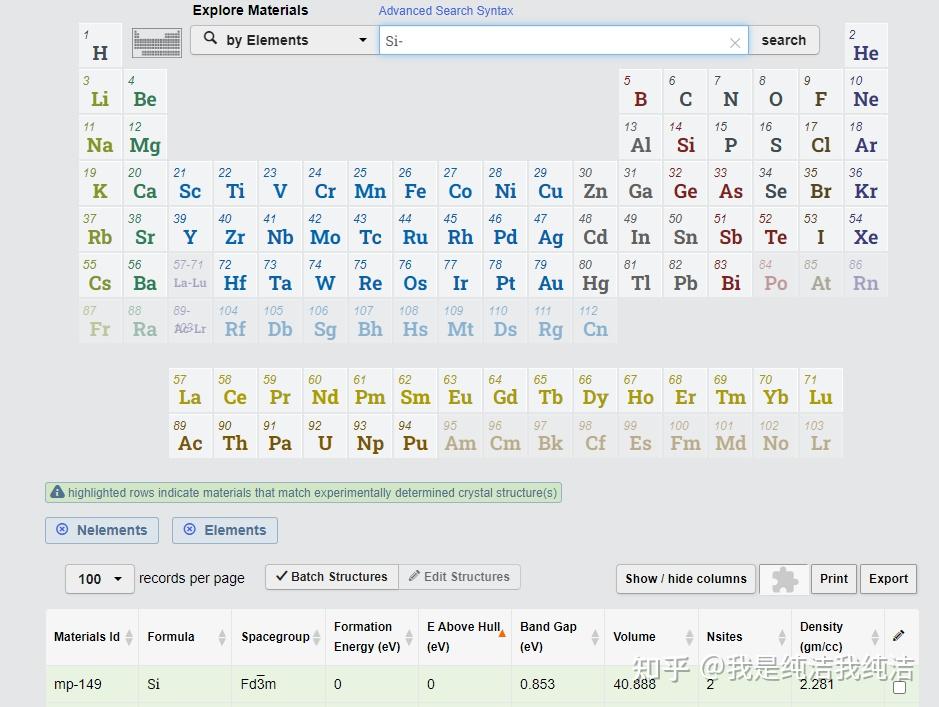Viewport: 939px width, 707px height.
Task: Open the records per page dropdown
Action: pyautogui.click(x=100, y=579)
